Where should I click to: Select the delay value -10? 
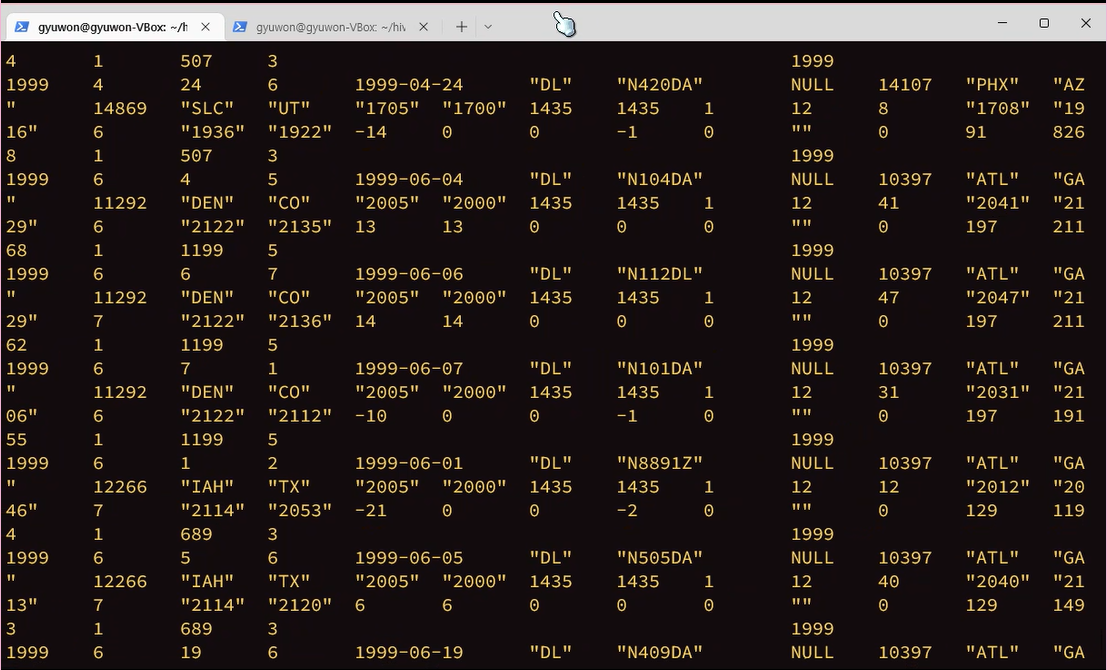(x=371, y=416)
